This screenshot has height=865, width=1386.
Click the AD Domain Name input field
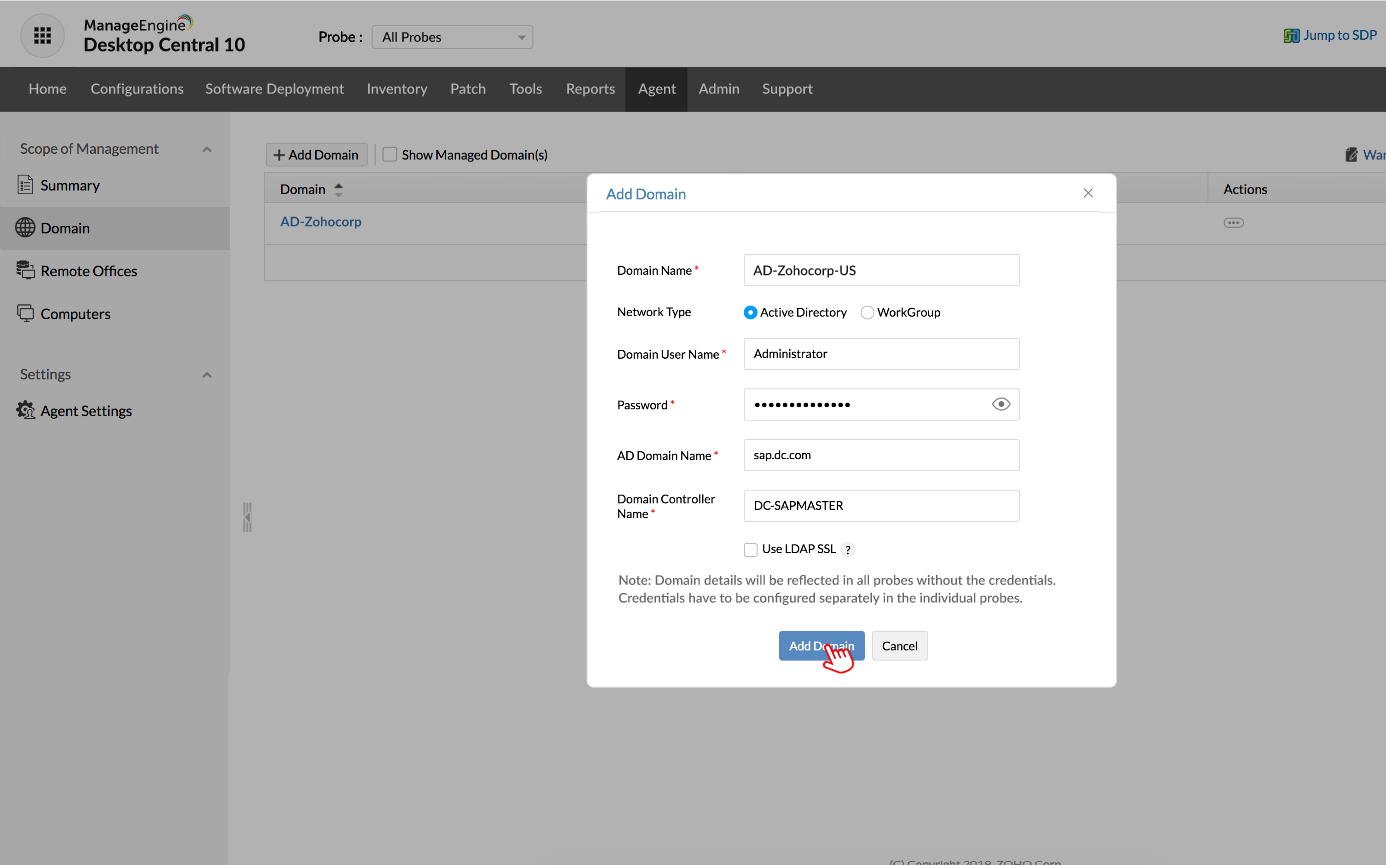click(x=882, y=455)
